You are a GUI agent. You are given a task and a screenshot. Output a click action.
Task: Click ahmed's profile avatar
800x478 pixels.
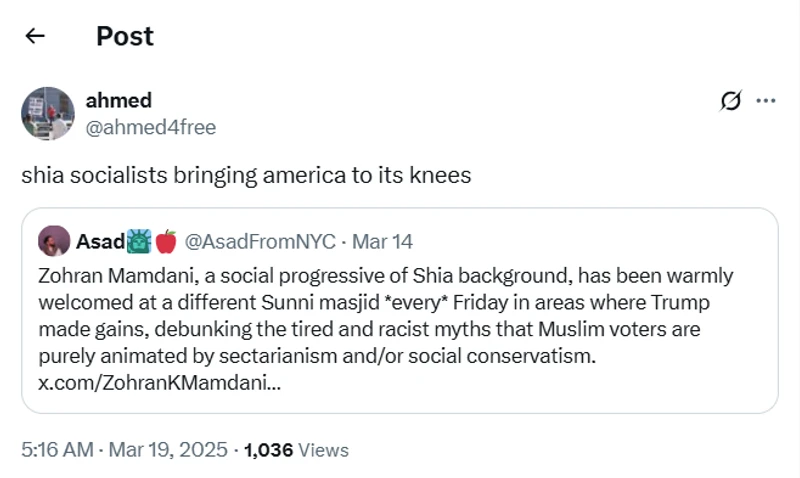pos(48,113)
